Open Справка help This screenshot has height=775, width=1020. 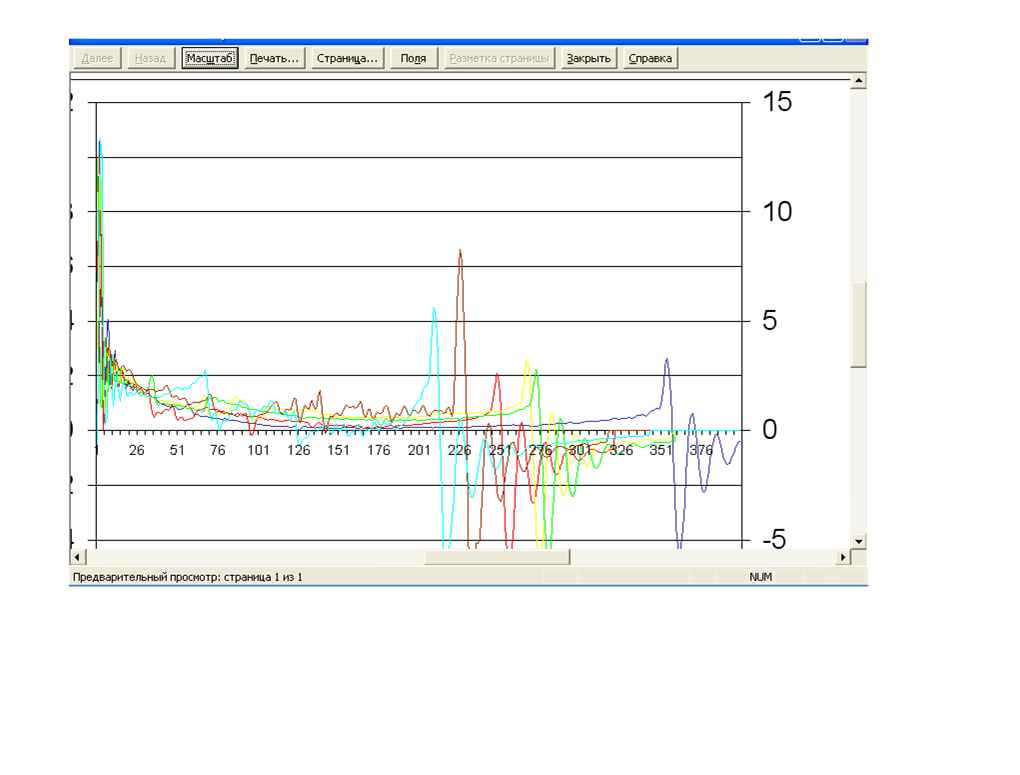(650, 58)
